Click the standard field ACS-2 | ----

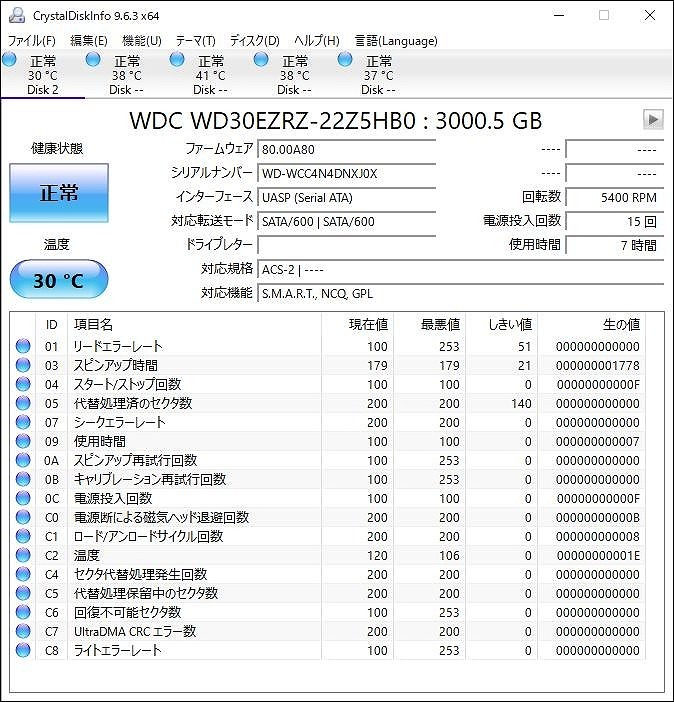click(x=460, y=270)
